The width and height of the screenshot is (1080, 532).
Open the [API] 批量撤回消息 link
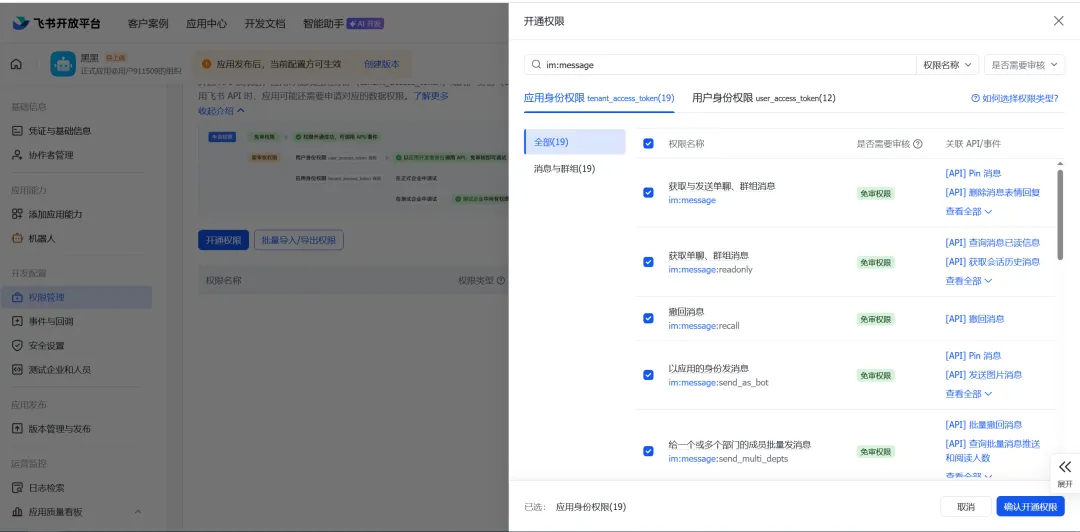(984, 424)
